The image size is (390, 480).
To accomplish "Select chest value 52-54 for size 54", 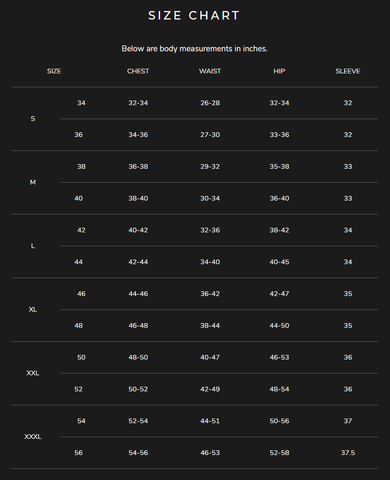I will click(138, 421).
